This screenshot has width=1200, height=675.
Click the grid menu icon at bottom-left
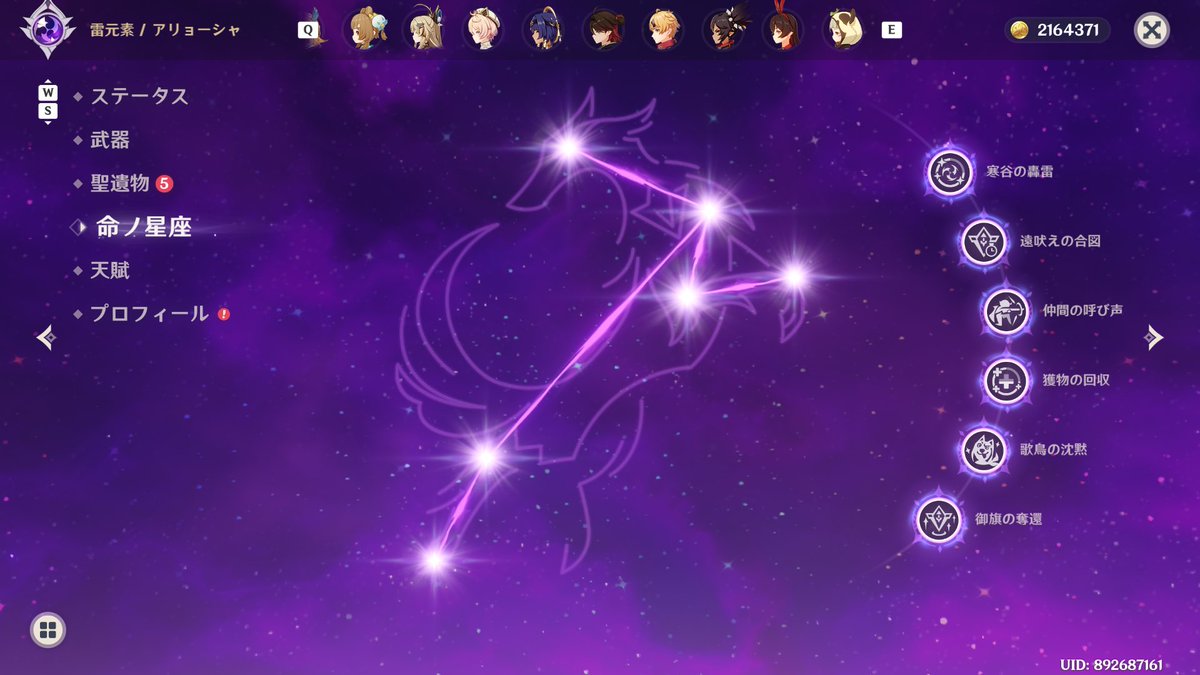pyautogui.click(x=48, y=629)
